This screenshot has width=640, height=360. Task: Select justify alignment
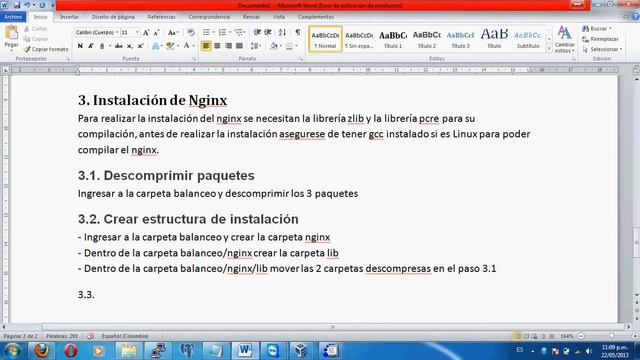tap(239, 46)
